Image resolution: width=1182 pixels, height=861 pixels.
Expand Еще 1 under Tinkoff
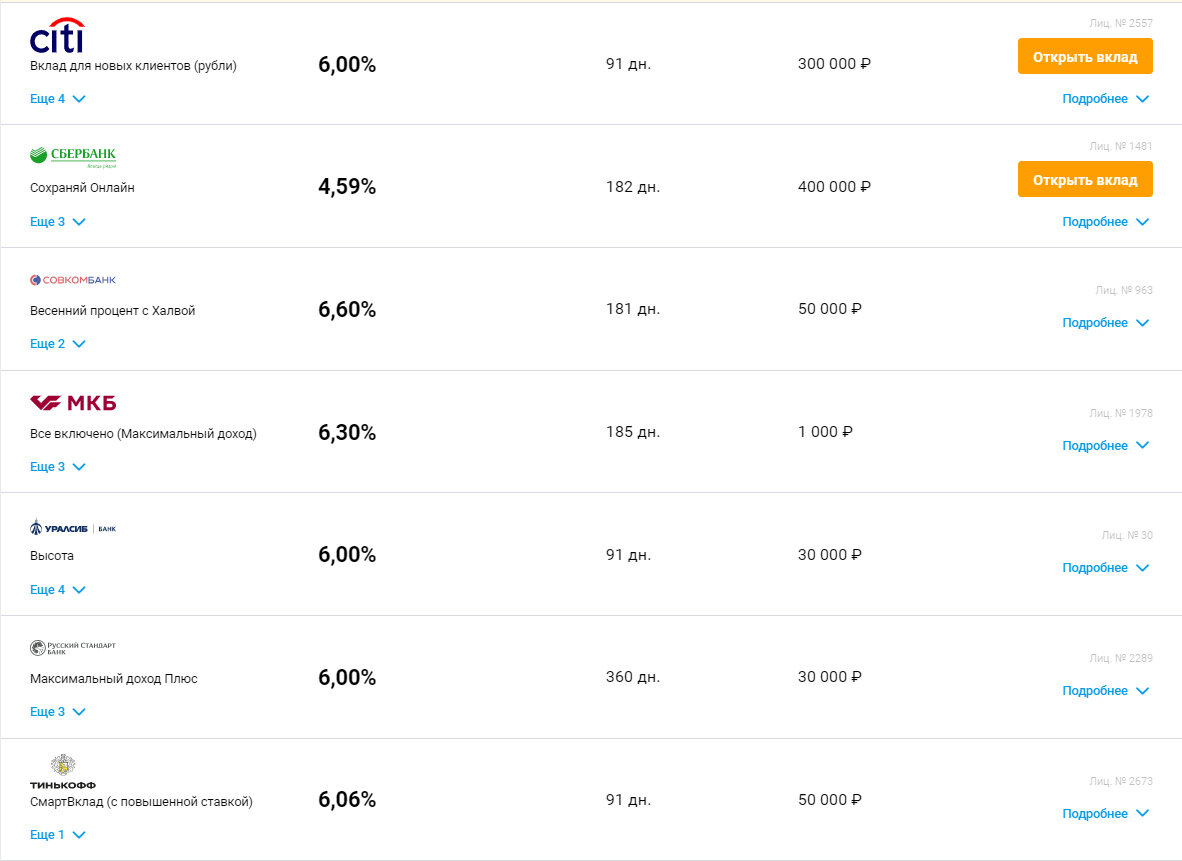[57, 835]
